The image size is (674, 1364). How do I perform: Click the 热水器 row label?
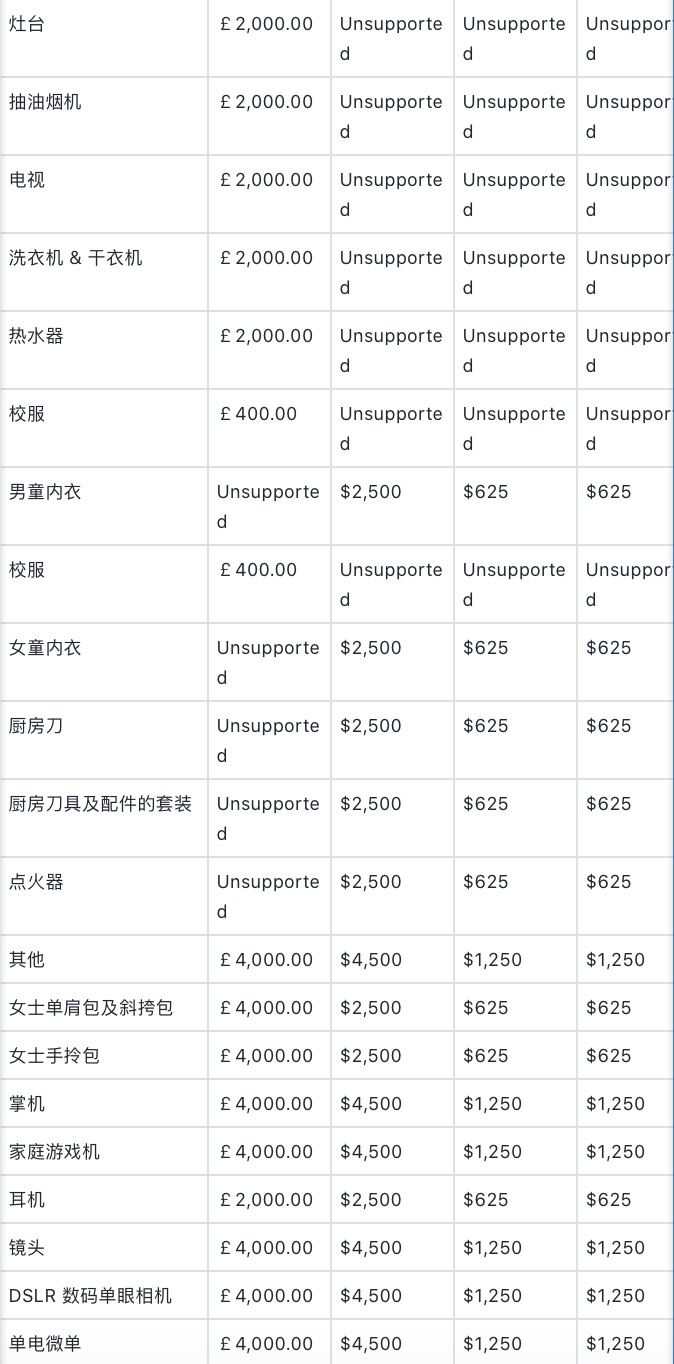[36, 336]
